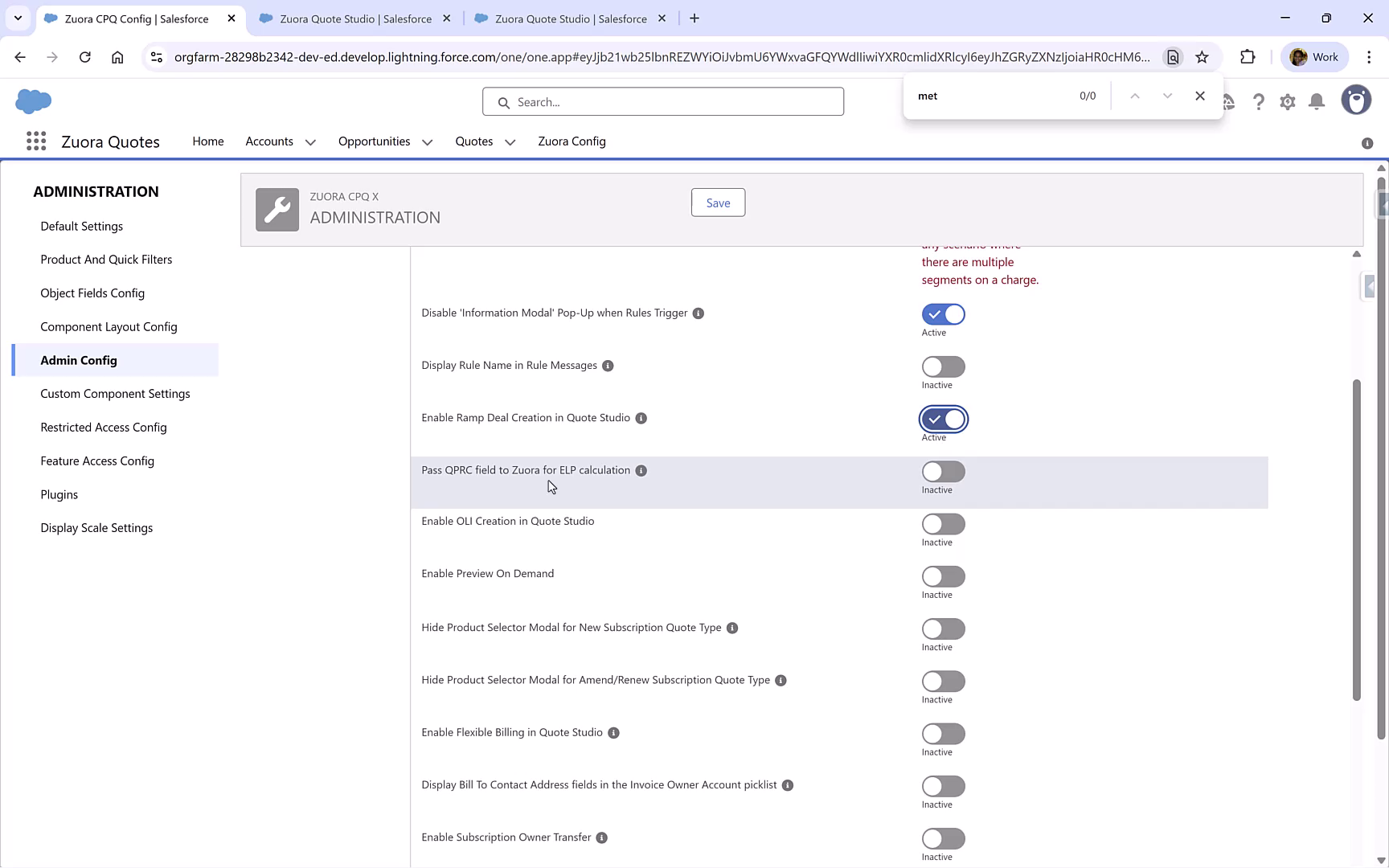This screenshot has width=1389, height=868.
Task: Open Setup via the gear icon
Action: tap(1287, 101)
